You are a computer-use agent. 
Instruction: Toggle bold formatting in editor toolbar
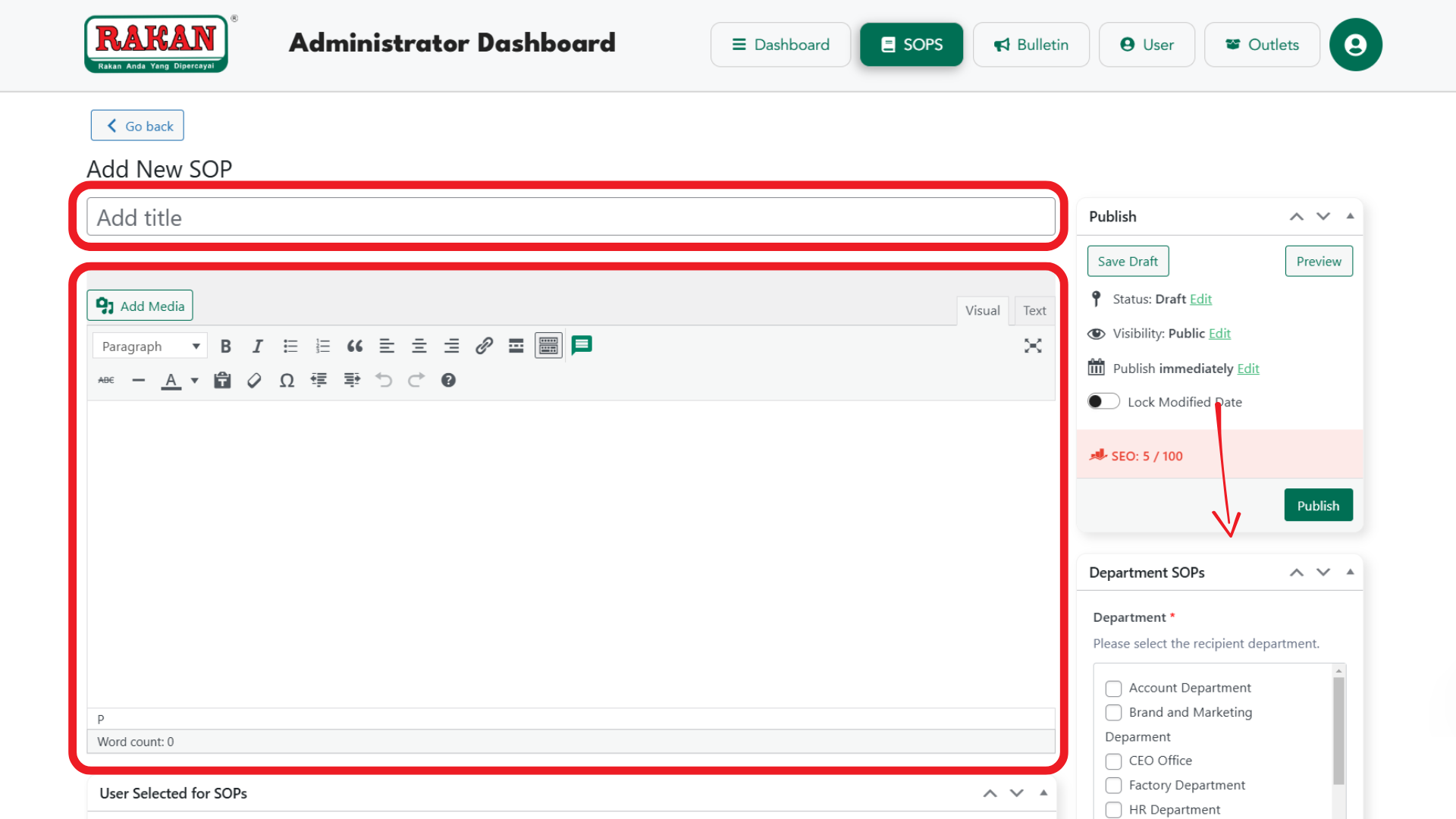(x=225, y=347)
